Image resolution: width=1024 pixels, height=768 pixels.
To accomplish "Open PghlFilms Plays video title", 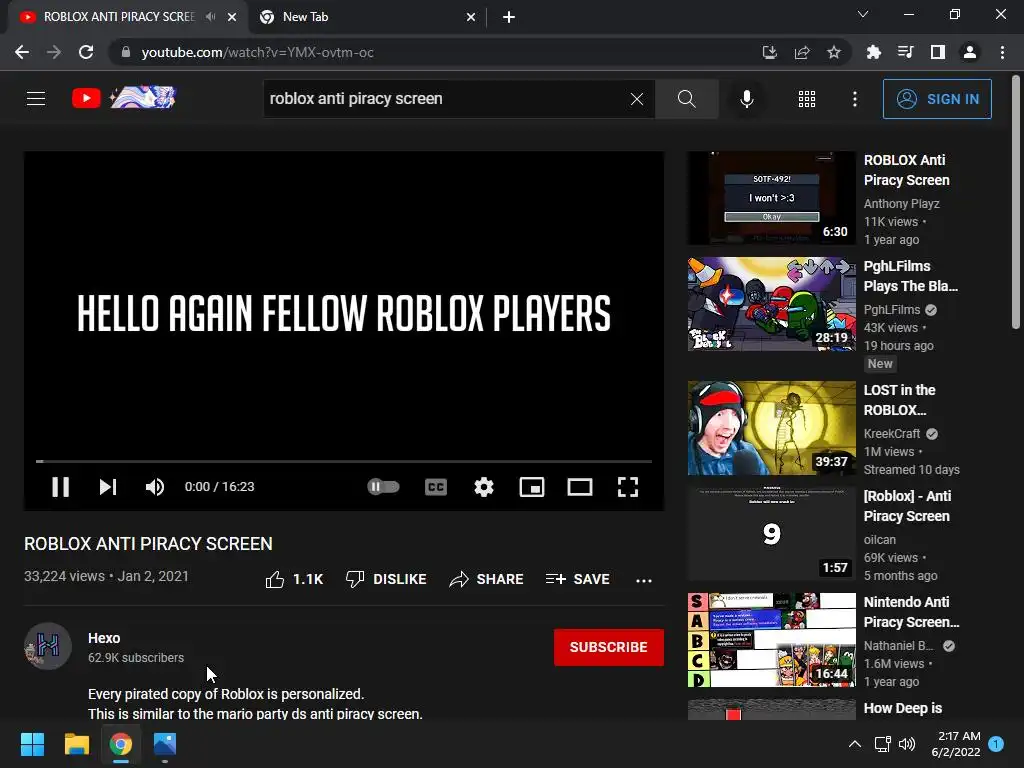I will 911,276.
